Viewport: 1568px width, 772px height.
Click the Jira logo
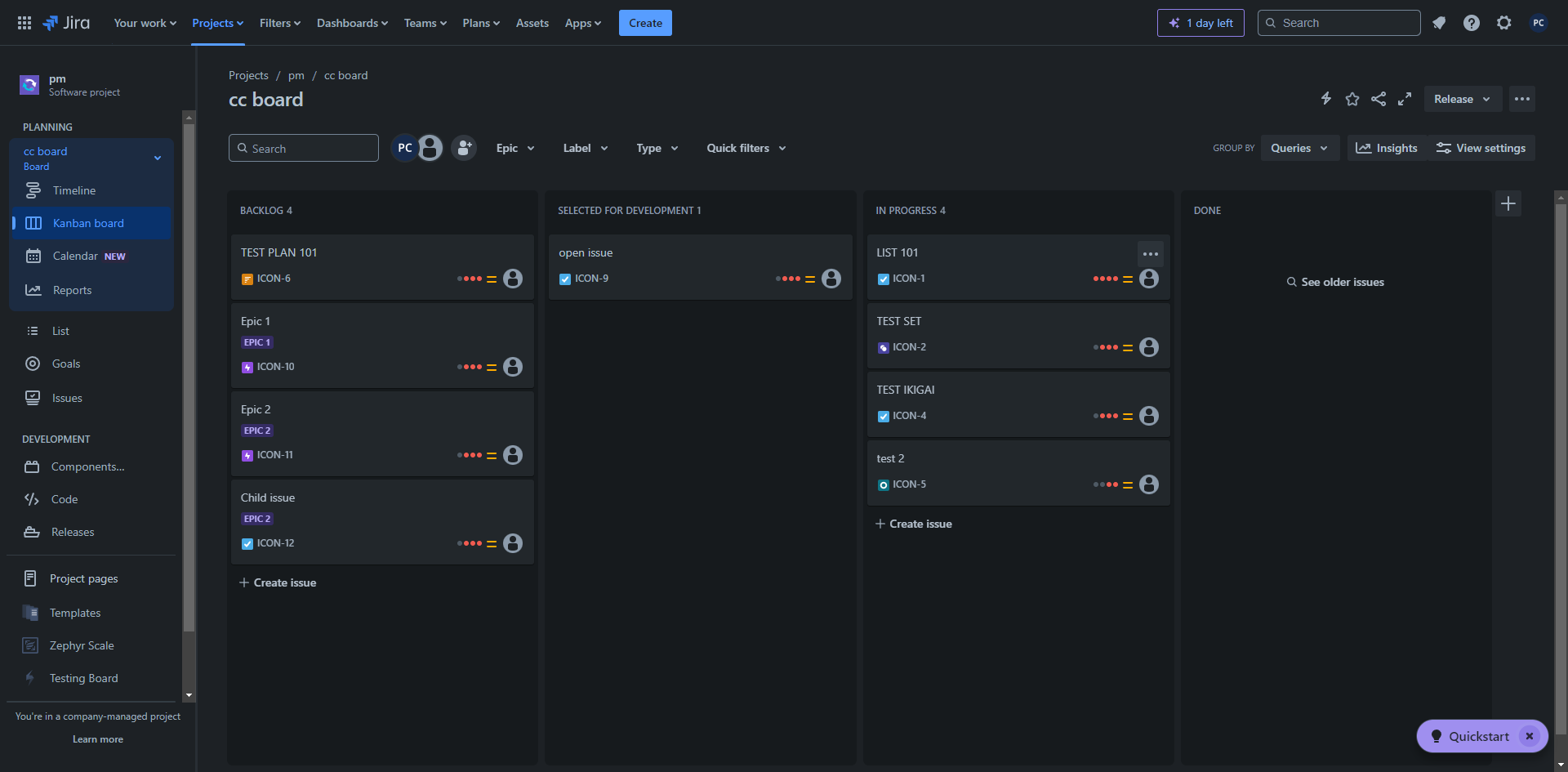tap(66, 23)
